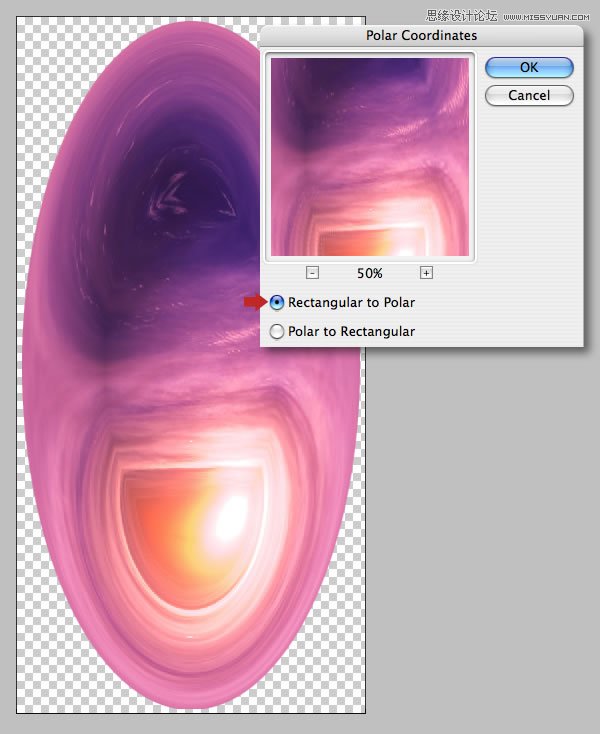Cancel the Polar Coordinates dialog
Screen dimensions: 600x734
point(529,96)
